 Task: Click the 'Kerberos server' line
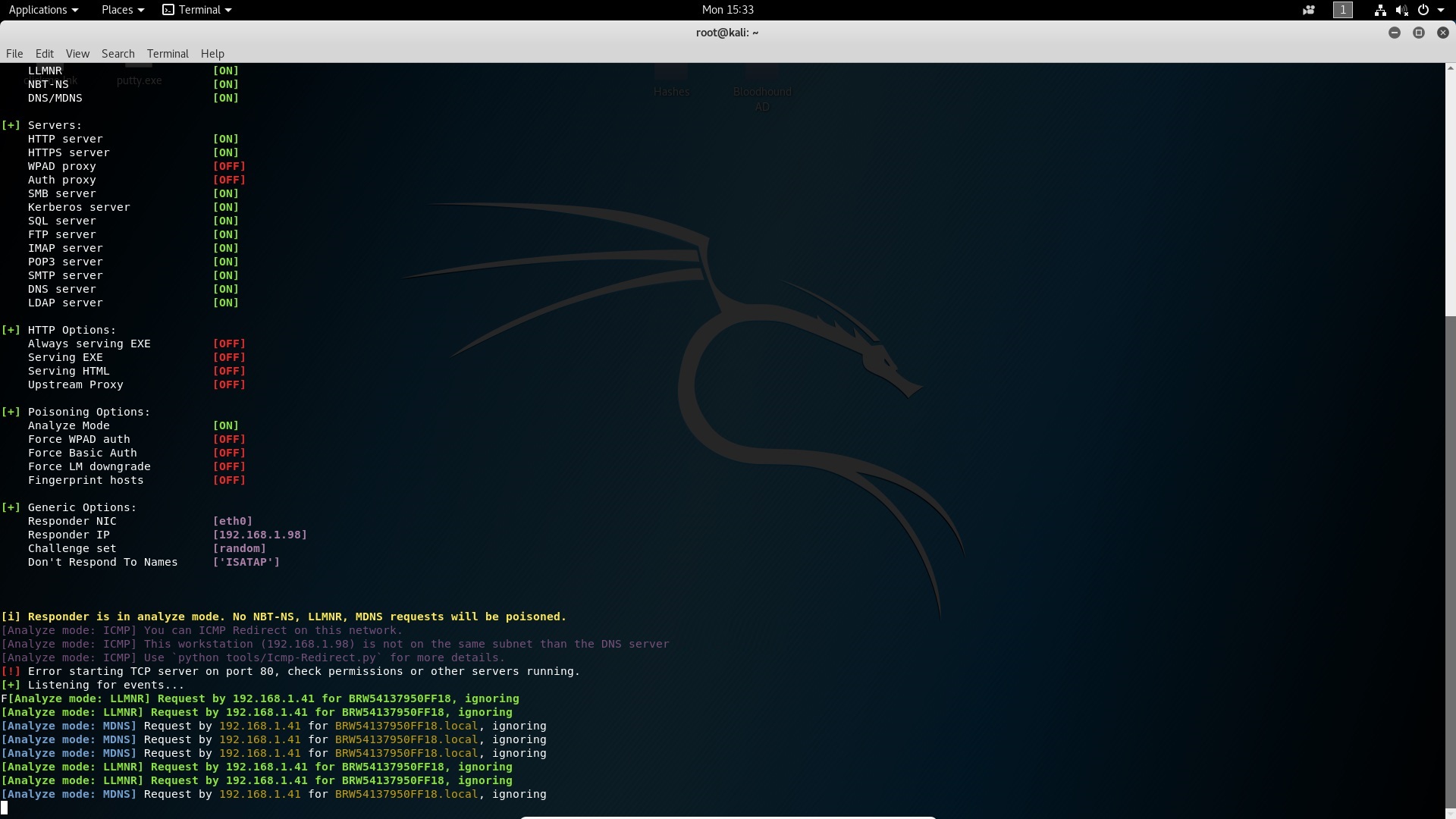point(133,207)
